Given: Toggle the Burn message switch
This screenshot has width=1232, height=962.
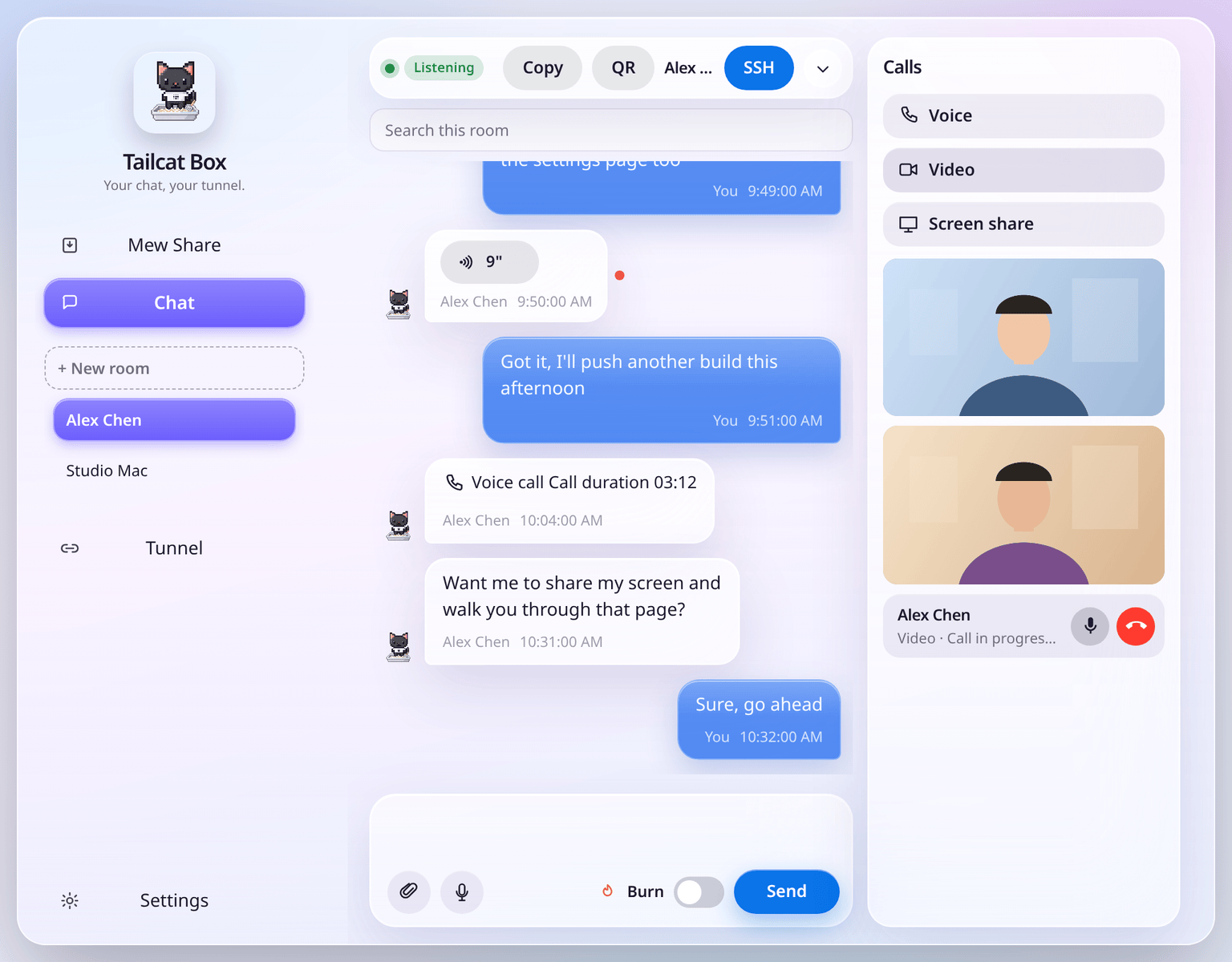Looking at the screenshot, I should (x=699, y=891).
